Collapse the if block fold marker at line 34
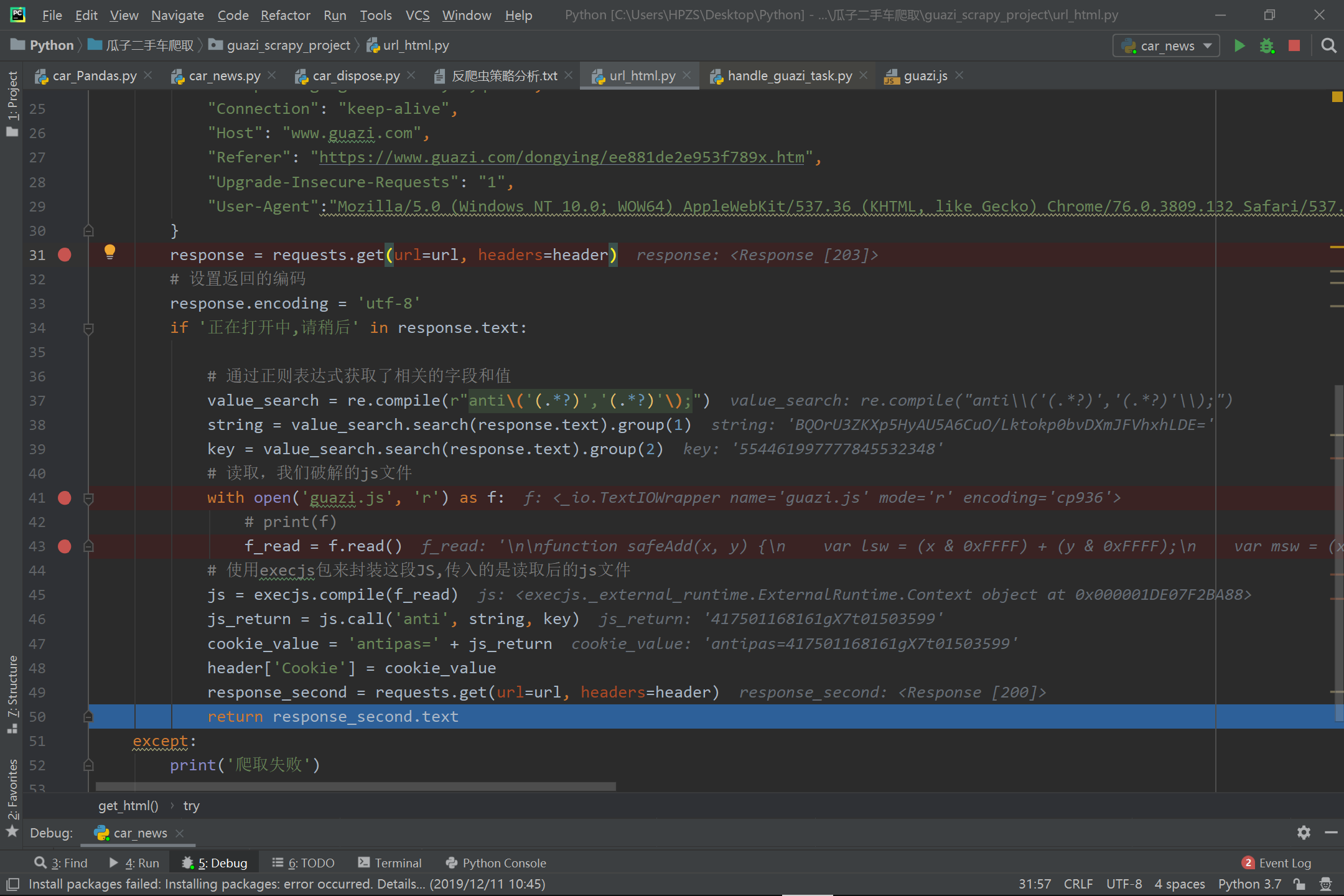The width and height of the screenshot is (1344, 896). (x=88, y=328)
